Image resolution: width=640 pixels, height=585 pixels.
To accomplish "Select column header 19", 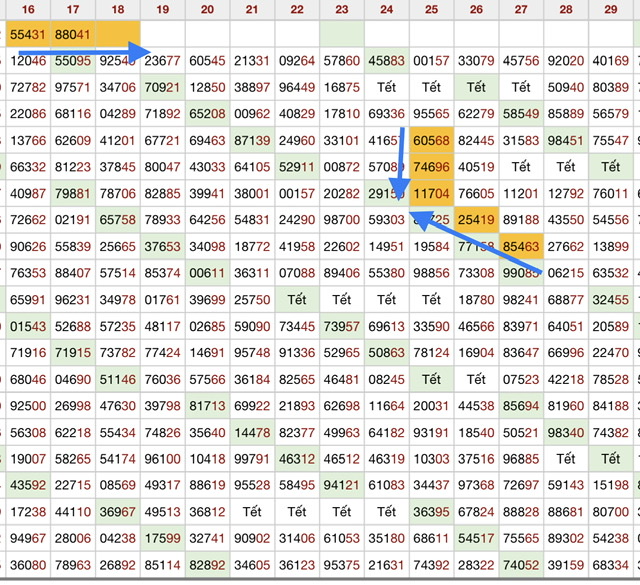I will coord(162,9).
